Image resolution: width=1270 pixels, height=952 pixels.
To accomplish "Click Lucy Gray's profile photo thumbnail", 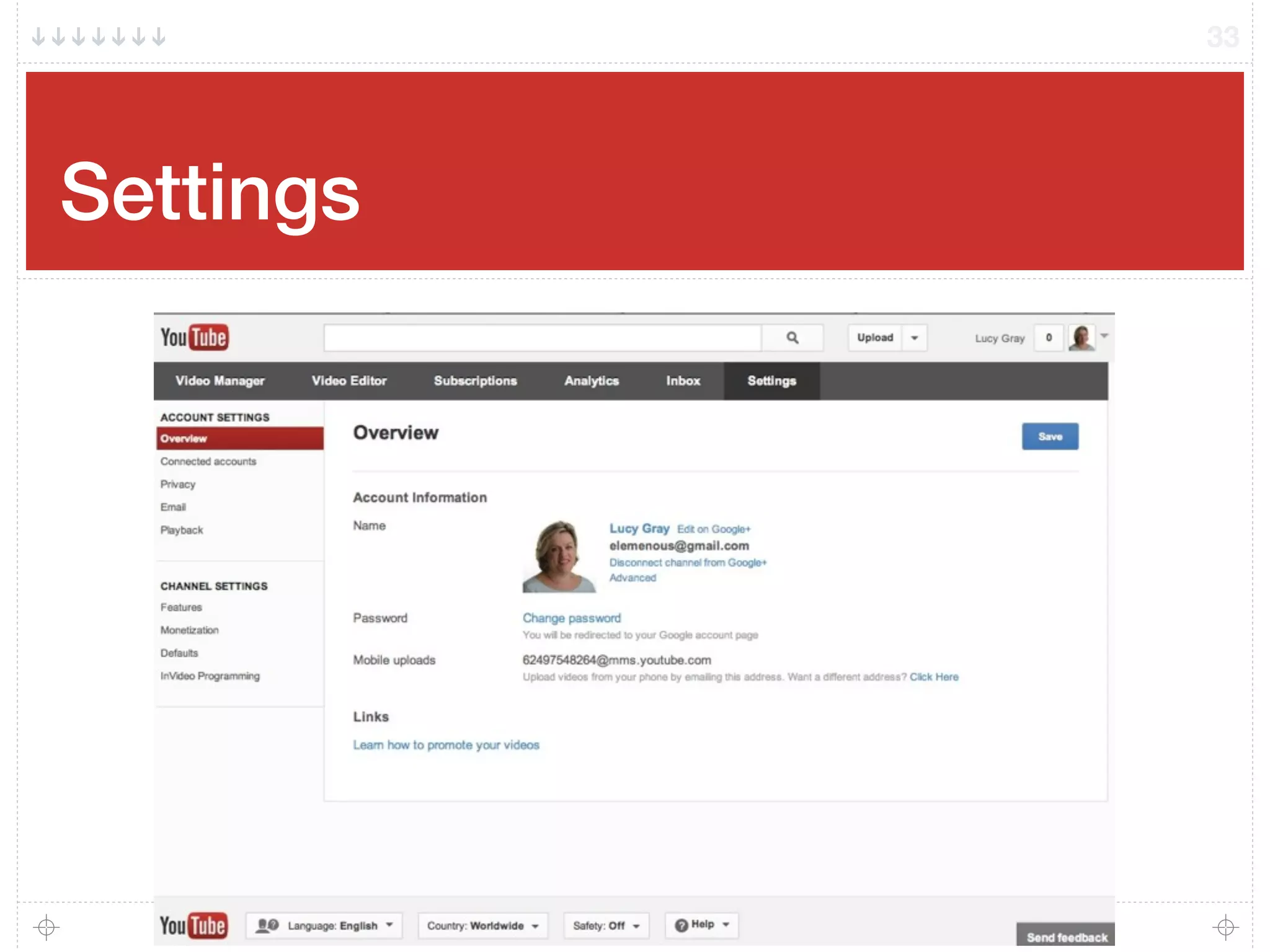I will coord(559,556).
